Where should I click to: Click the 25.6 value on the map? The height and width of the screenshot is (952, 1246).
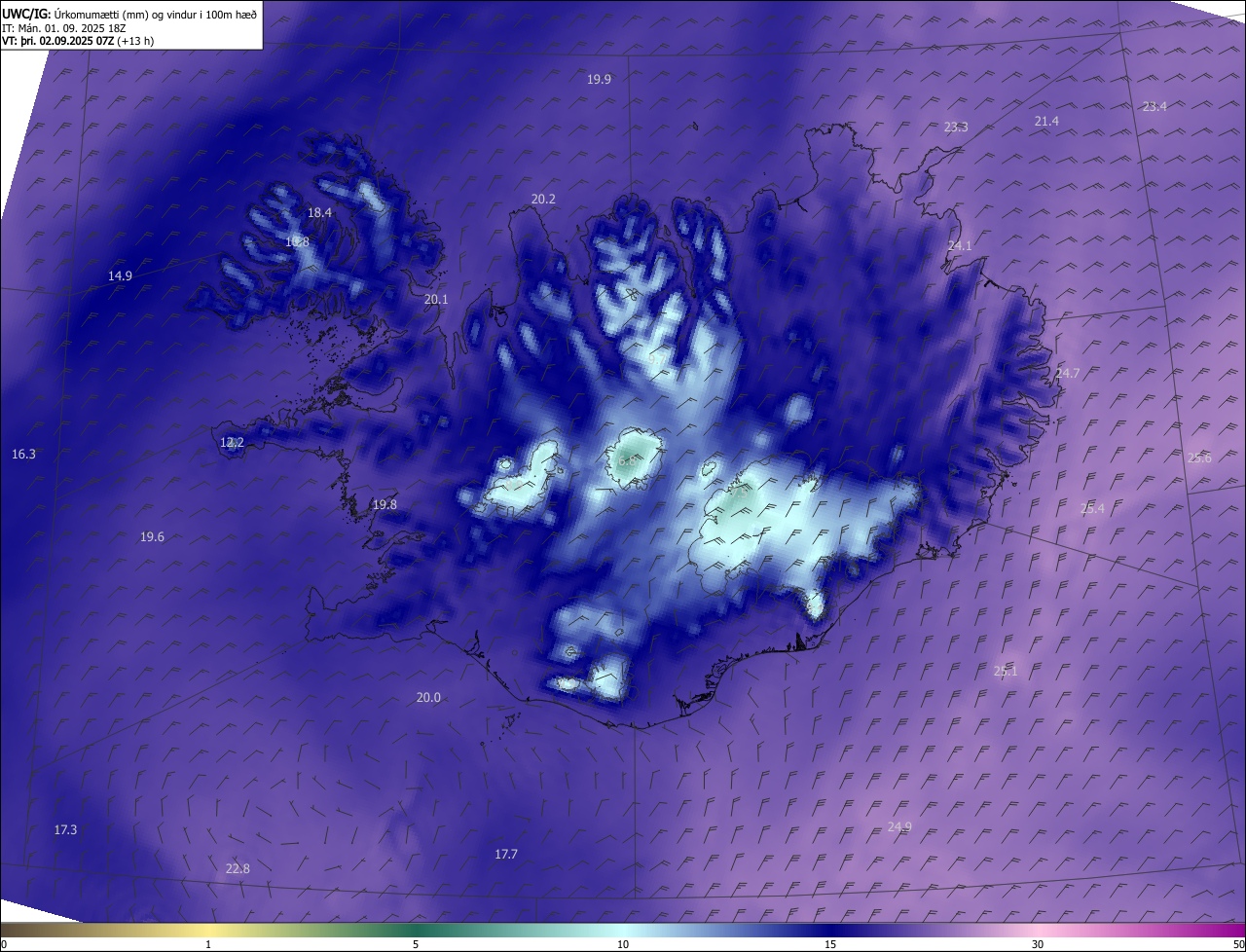(x=1199, y=458)
